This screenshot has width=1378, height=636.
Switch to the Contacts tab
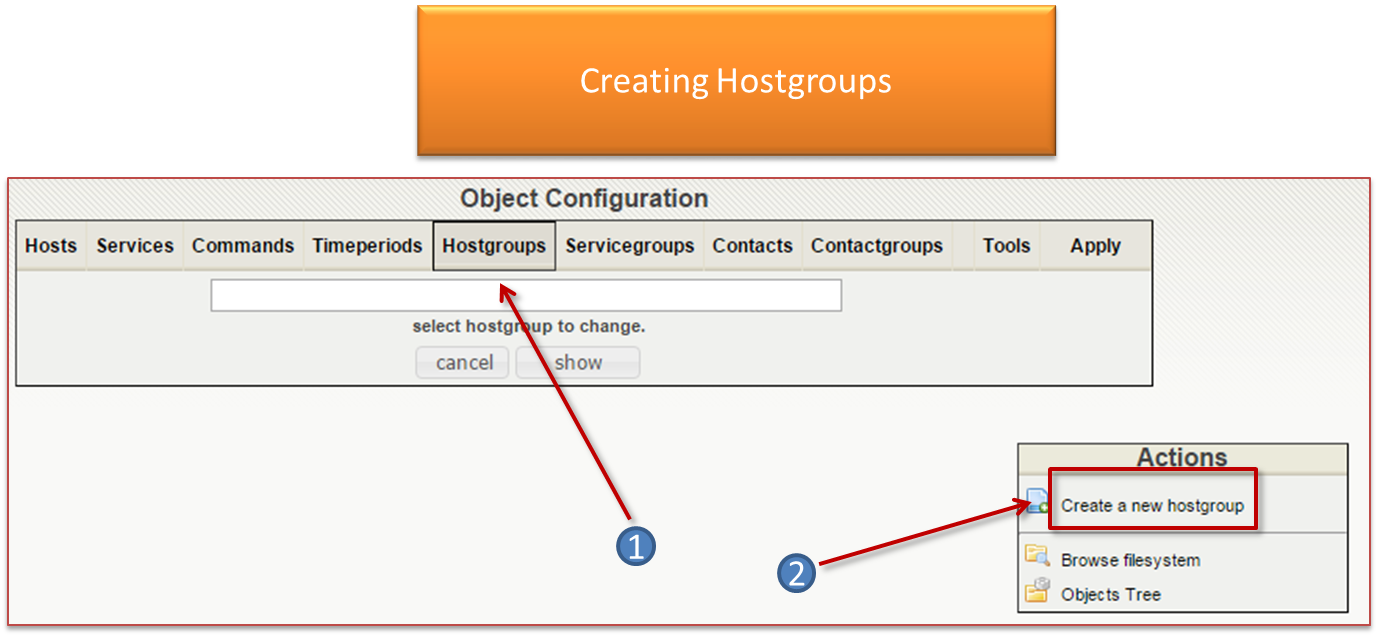click(752, 246)
